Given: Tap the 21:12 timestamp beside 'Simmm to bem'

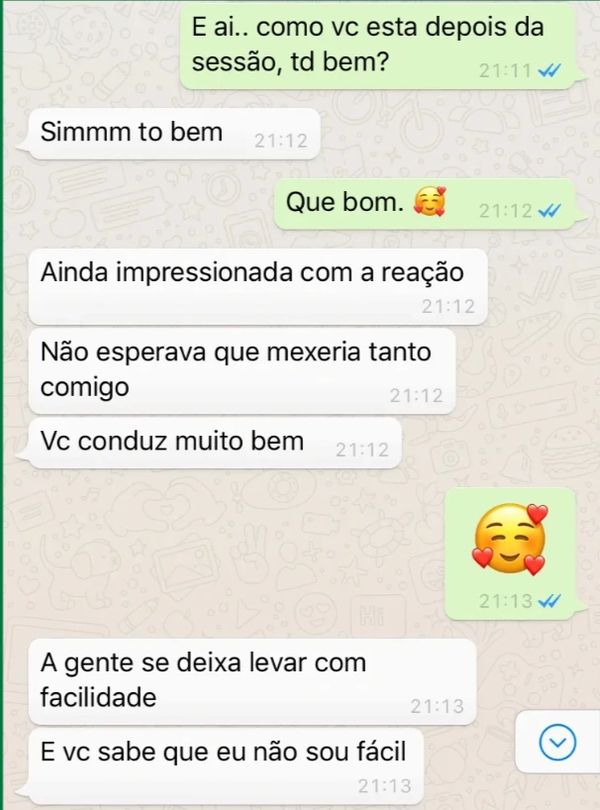Looking at the screenshot, I should coord(281,141).
